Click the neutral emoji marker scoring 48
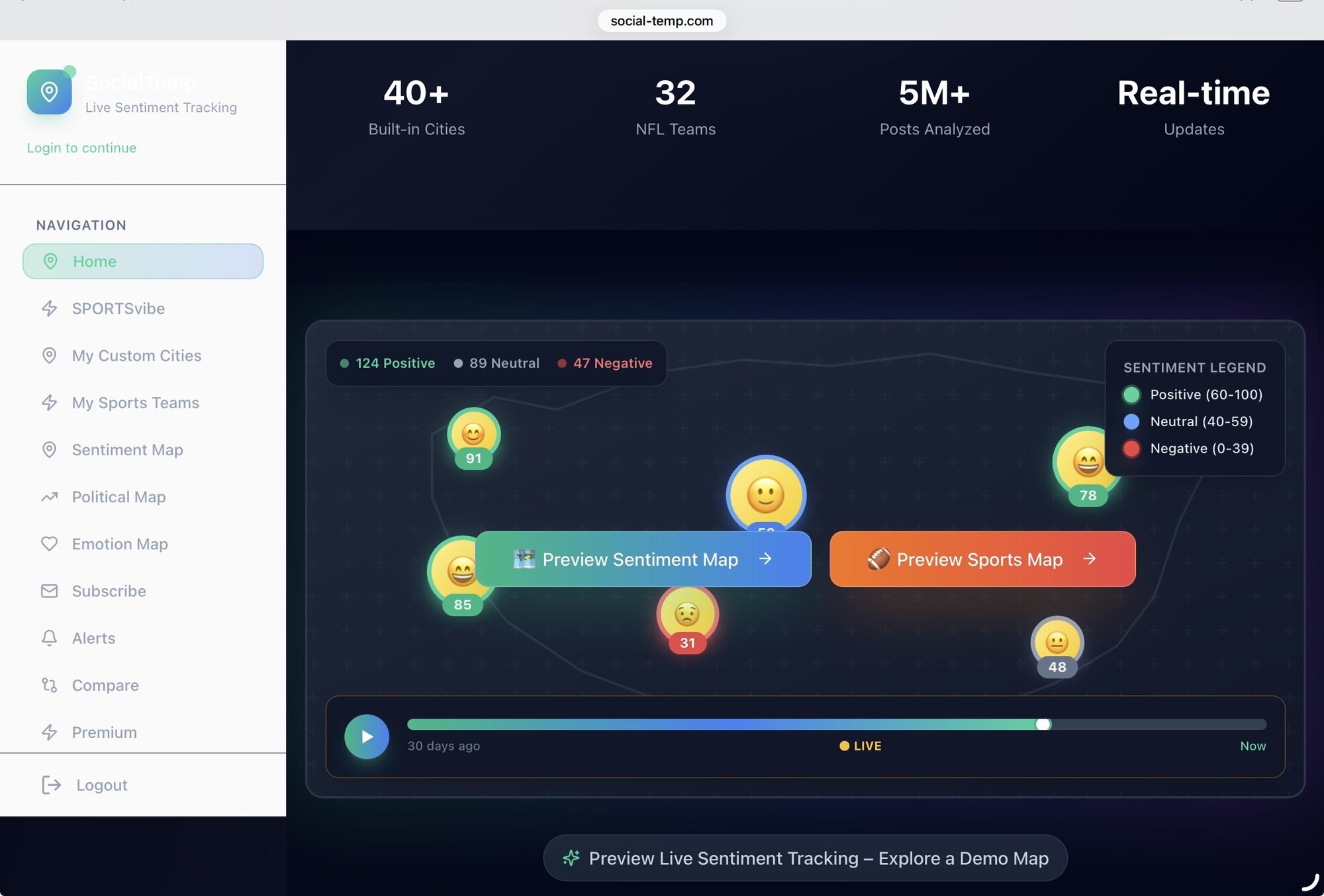Screen dimensions: 1324x896 [1057, 642]
